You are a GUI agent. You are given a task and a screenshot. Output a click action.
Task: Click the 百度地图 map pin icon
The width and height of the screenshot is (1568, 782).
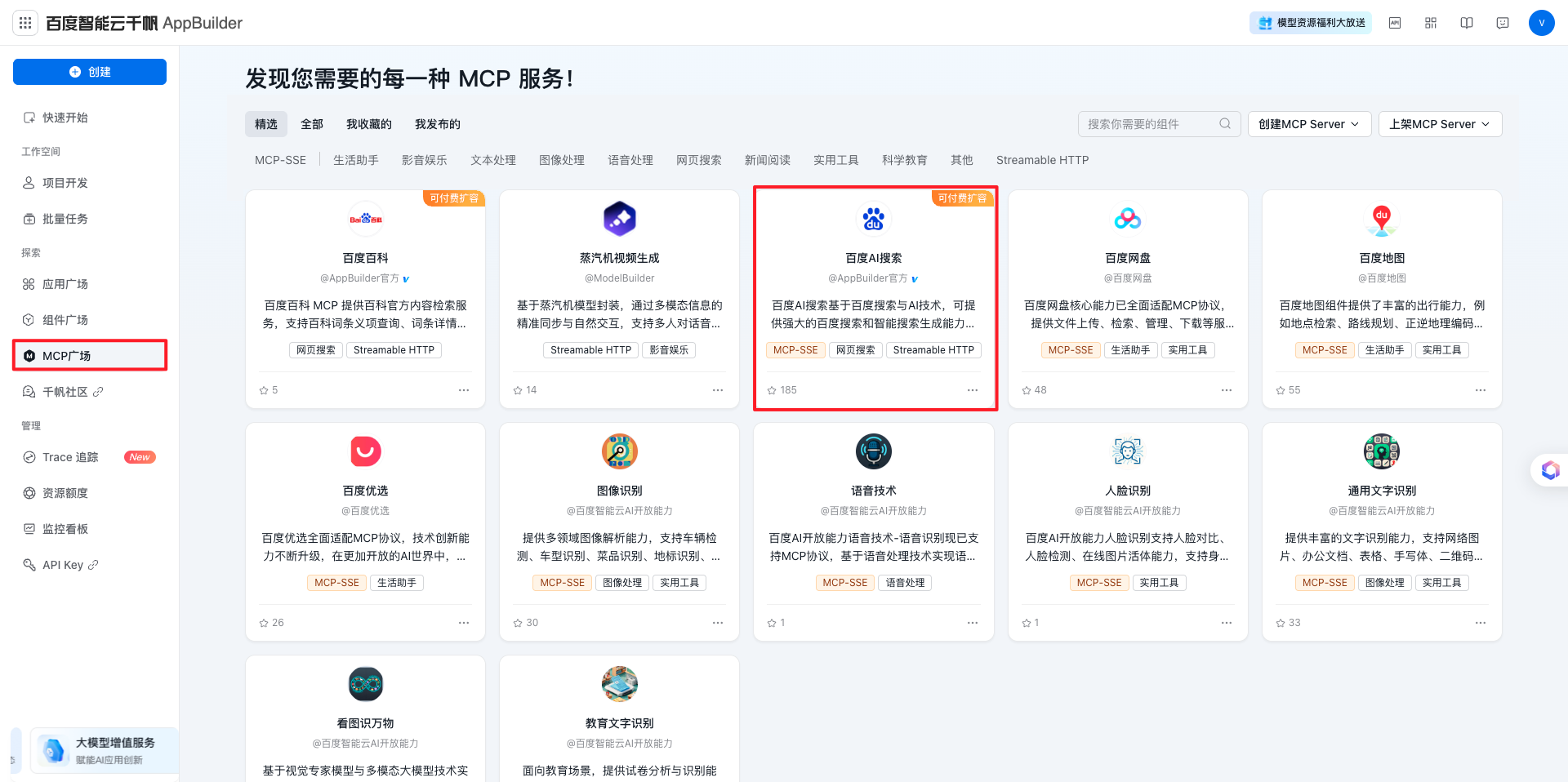tap(1382, 219)
